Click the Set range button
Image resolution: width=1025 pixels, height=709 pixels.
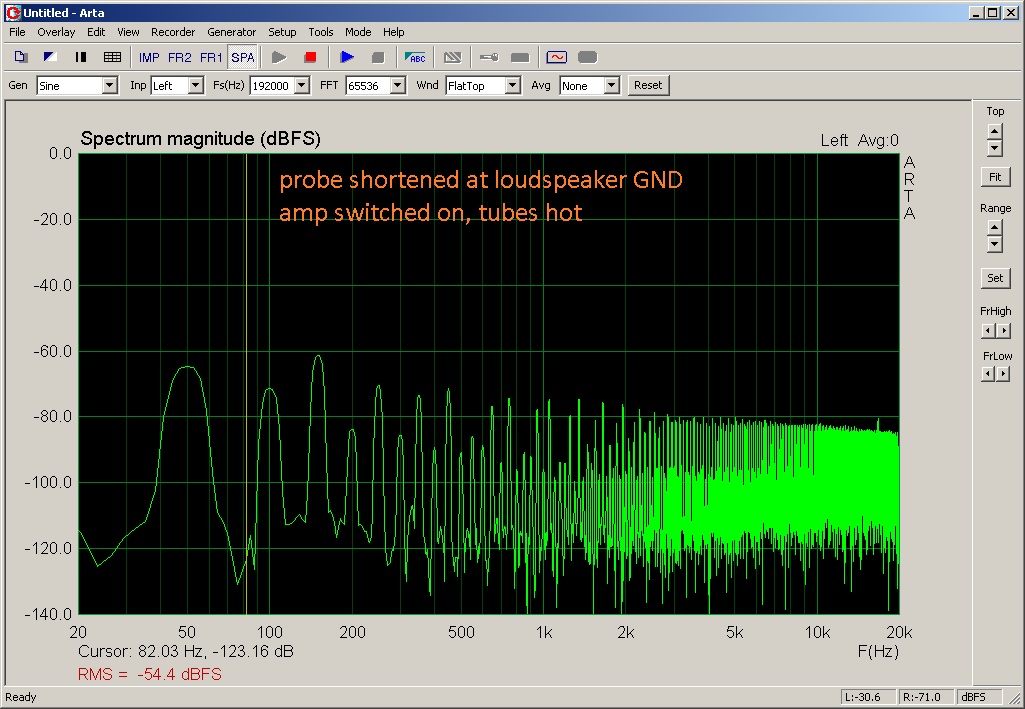995,278
